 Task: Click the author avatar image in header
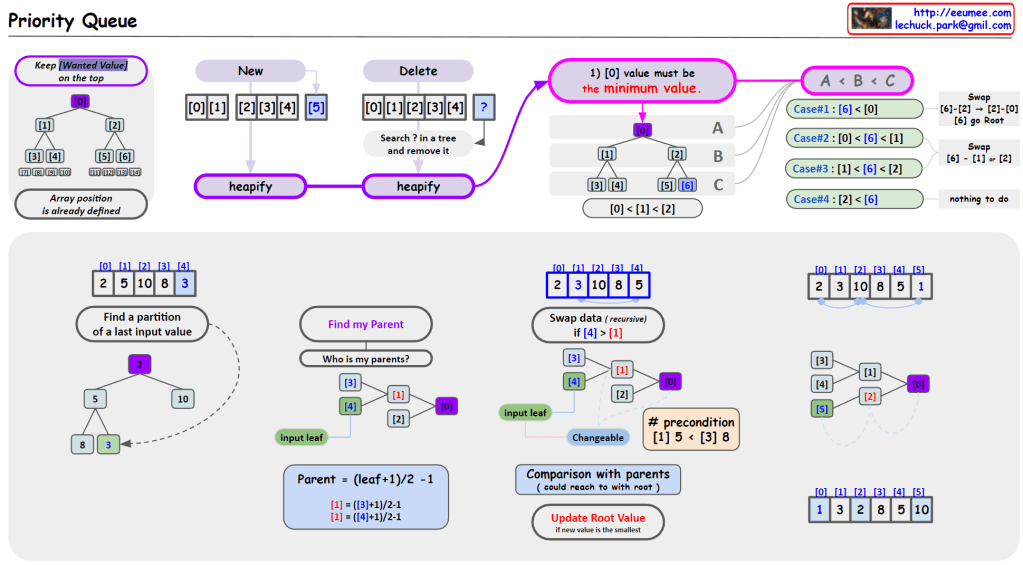tap(871, 19)
